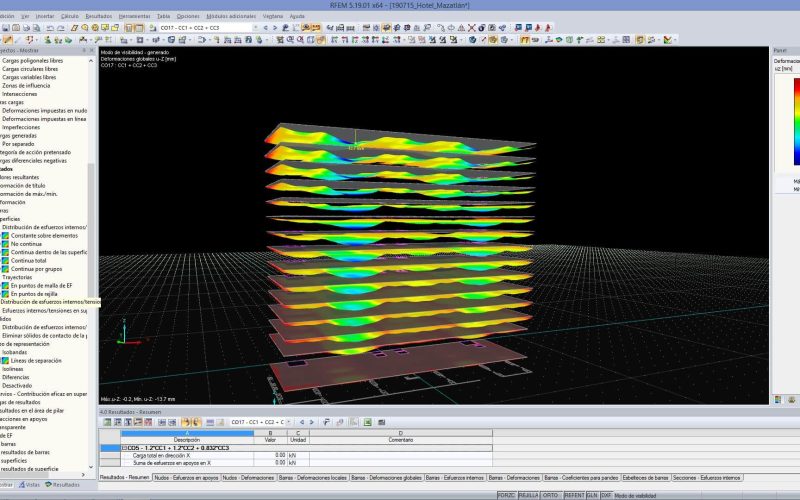Screen dimensions: 800x500
Task: Open load case dropdown CO17 in main toolbar
Action: [256, 28]
